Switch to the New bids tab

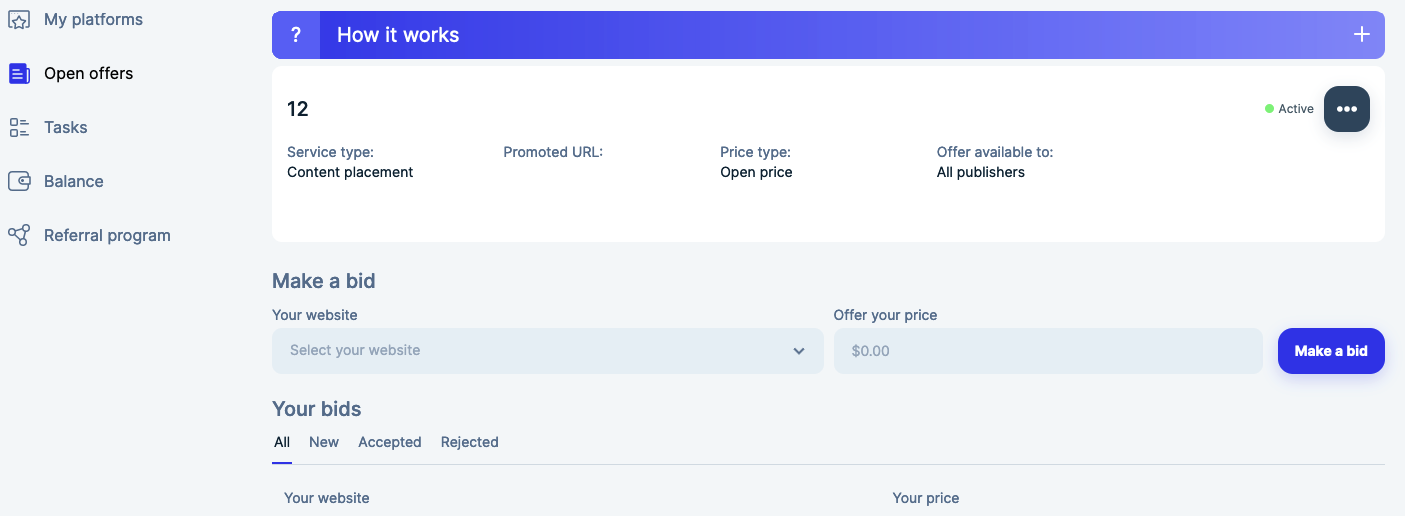coord(324,442)
